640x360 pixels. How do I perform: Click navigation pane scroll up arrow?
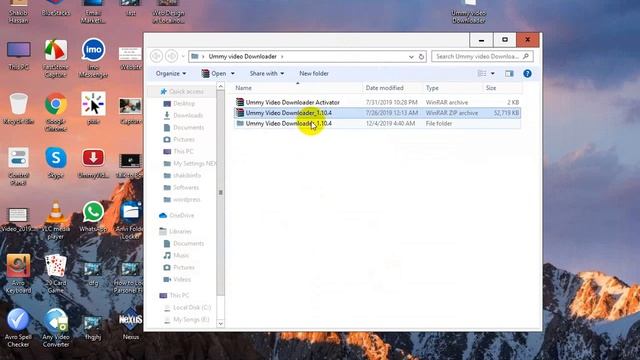coord(220,87)
